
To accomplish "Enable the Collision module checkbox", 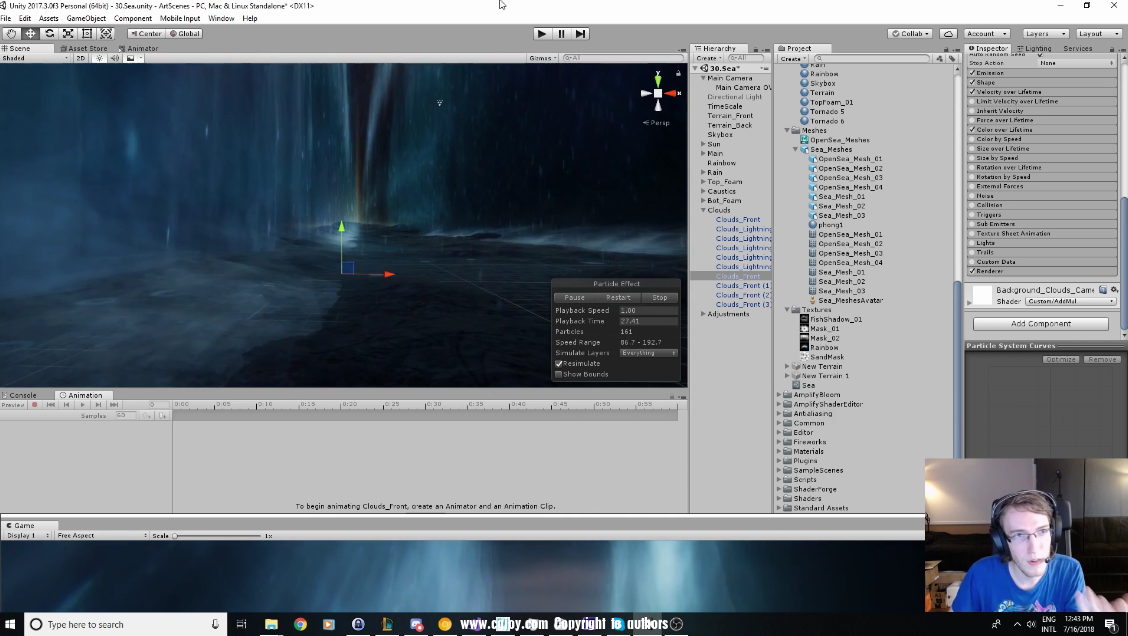I will point(972,205).
